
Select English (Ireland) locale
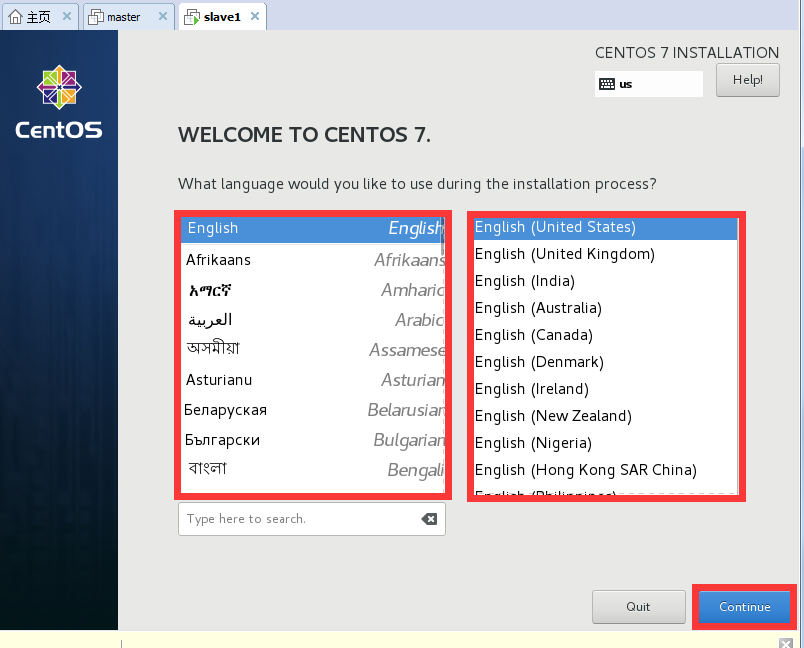pos(605,389)
